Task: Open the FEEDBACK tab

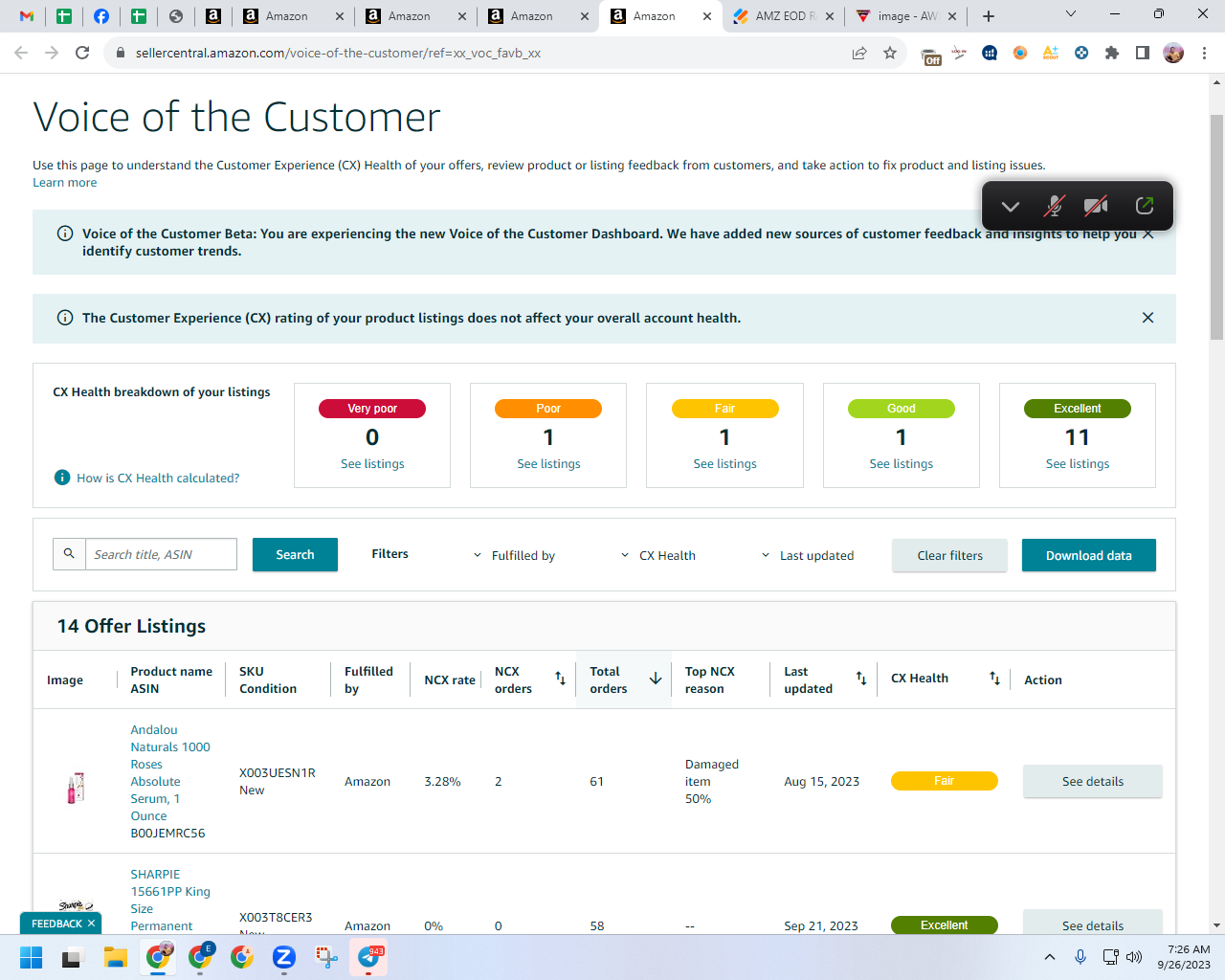Action: [x=56, y=924]
